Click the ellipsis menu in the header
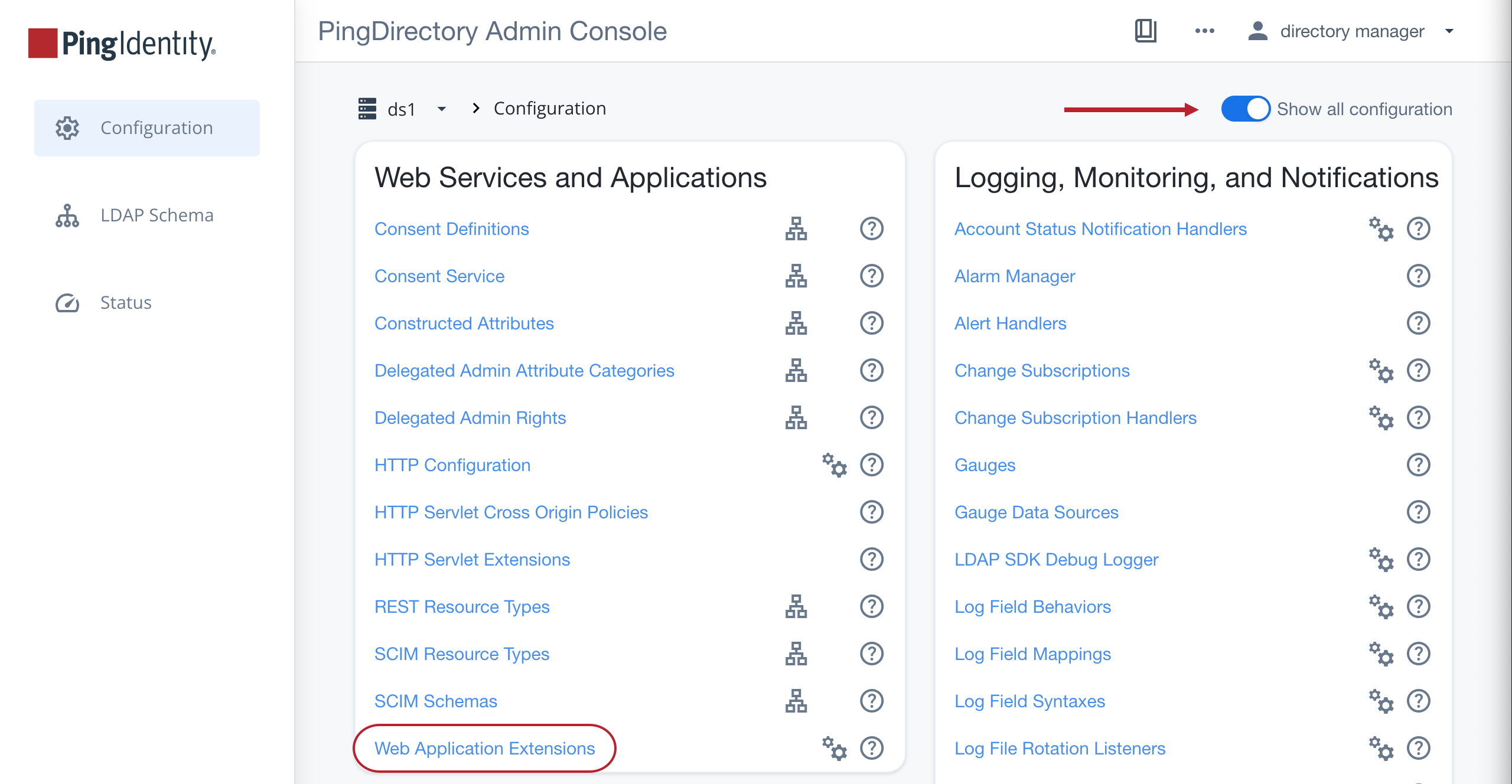Viewport: 1512px width, 784px height. click(1204, 31)
